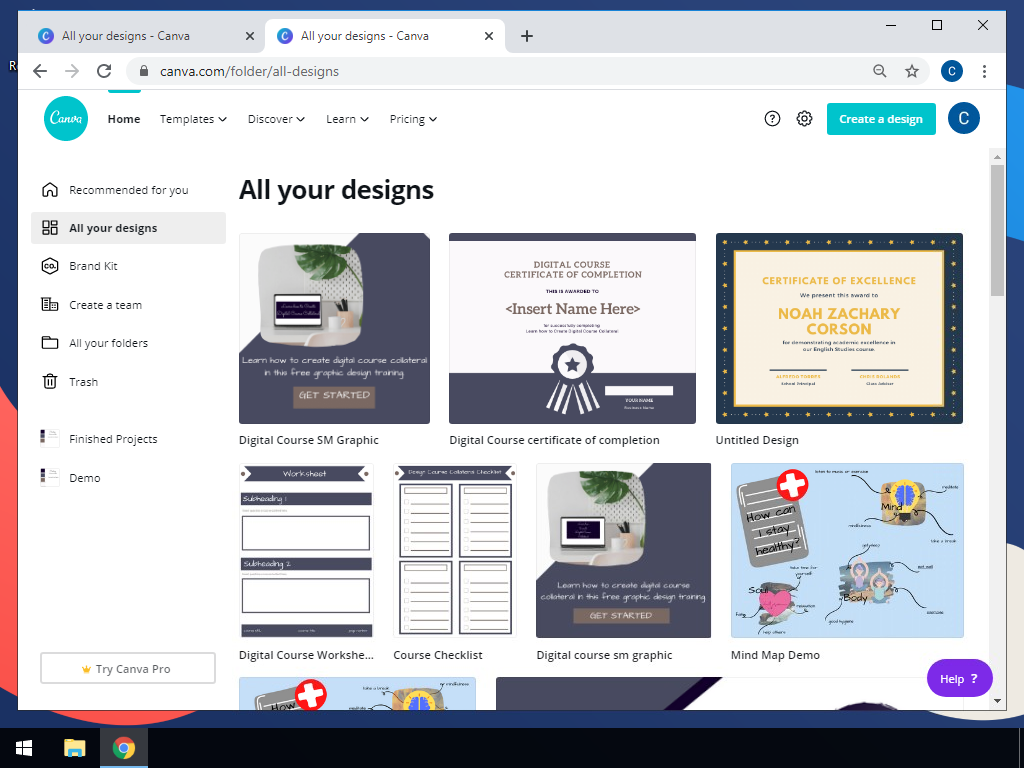Open All your folders

pyautogui.click(x=128, y=344)
